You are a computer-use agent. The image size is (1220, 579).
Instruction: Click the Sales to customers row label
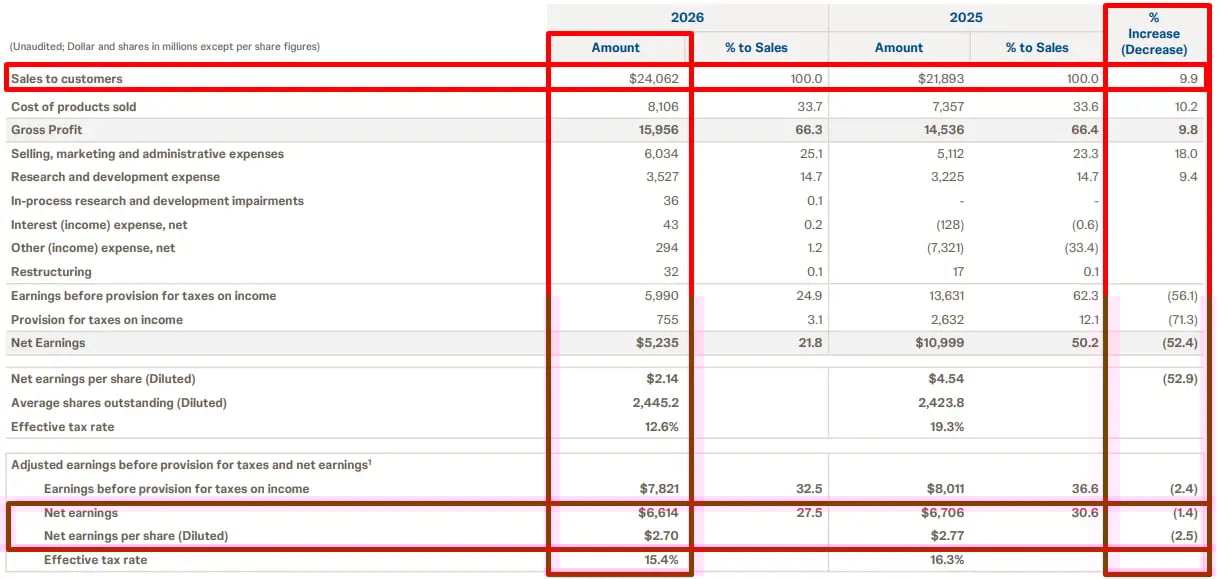[67, 78]
